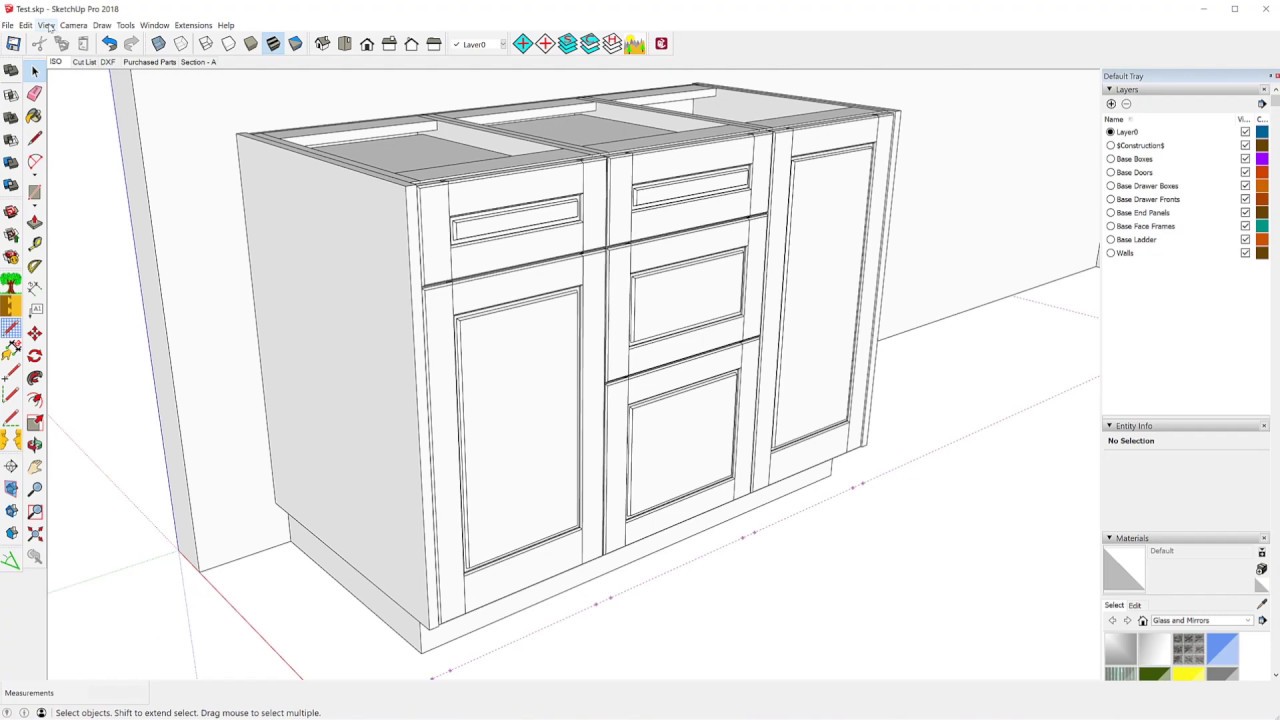Click the Base Boxes purple color swatch
Image resolution: width=1280 pixels, height=720 pixels.
(x=1262, y=159)
